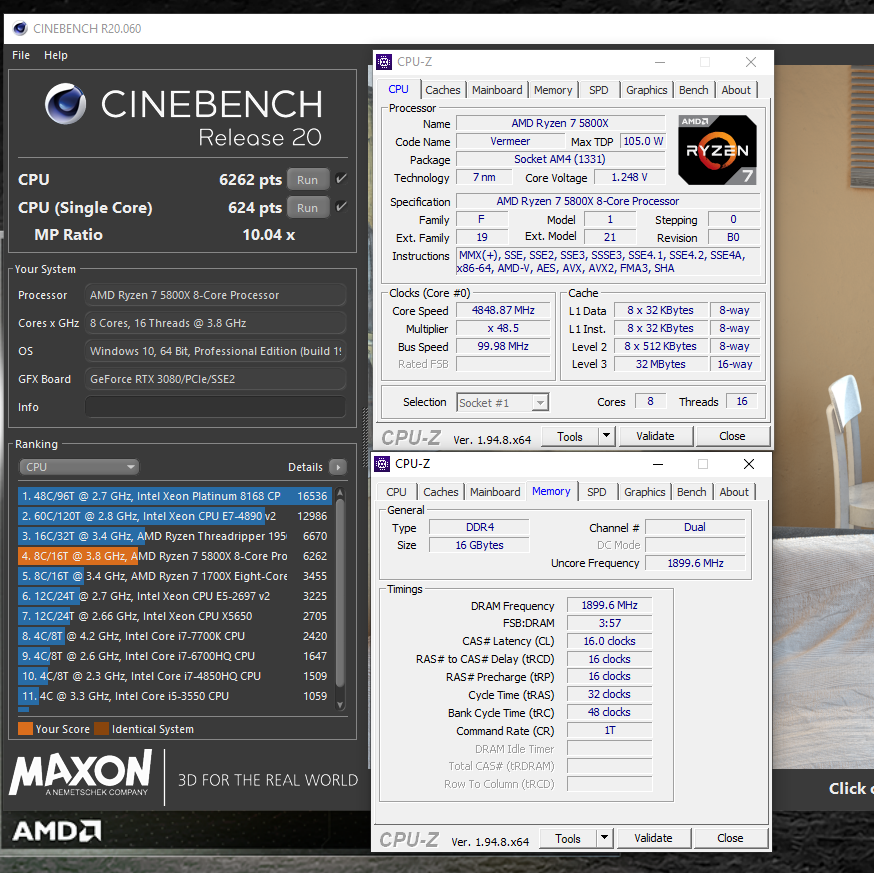Screen dimensions: 874x873
Task: Click the Info input field in Your System
Action: pos(215,407)
